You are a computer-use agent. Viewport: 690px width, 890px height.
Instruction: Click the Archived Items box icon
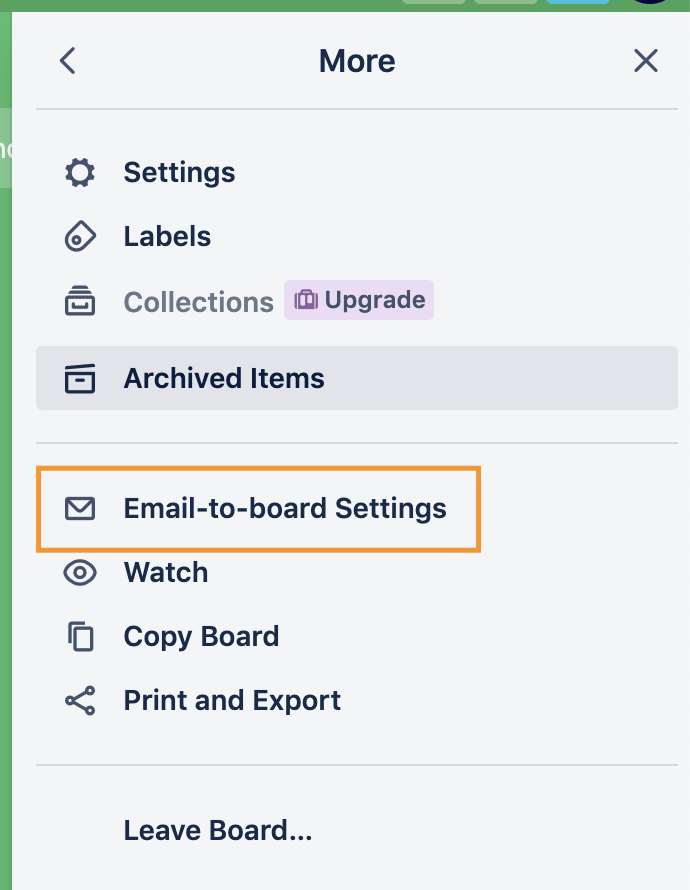click(80, 379)
